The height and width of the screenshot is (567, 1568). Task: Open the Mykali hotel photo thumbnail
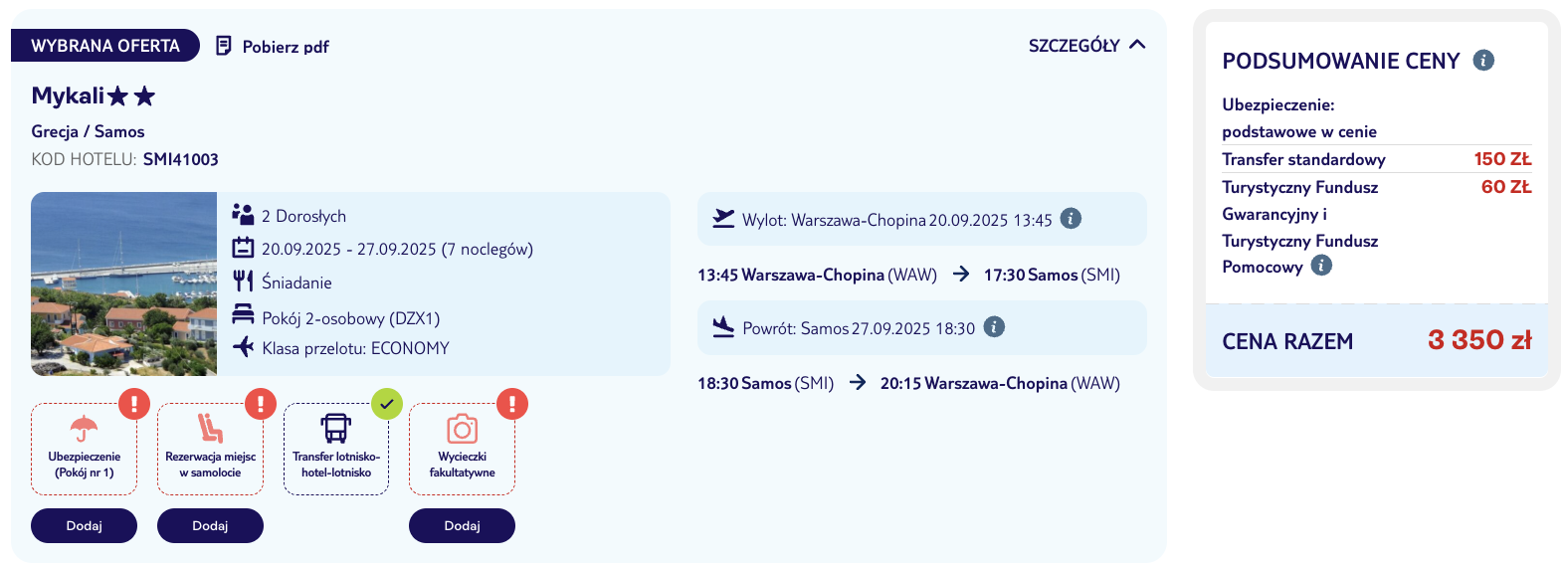tap(123, 283)
